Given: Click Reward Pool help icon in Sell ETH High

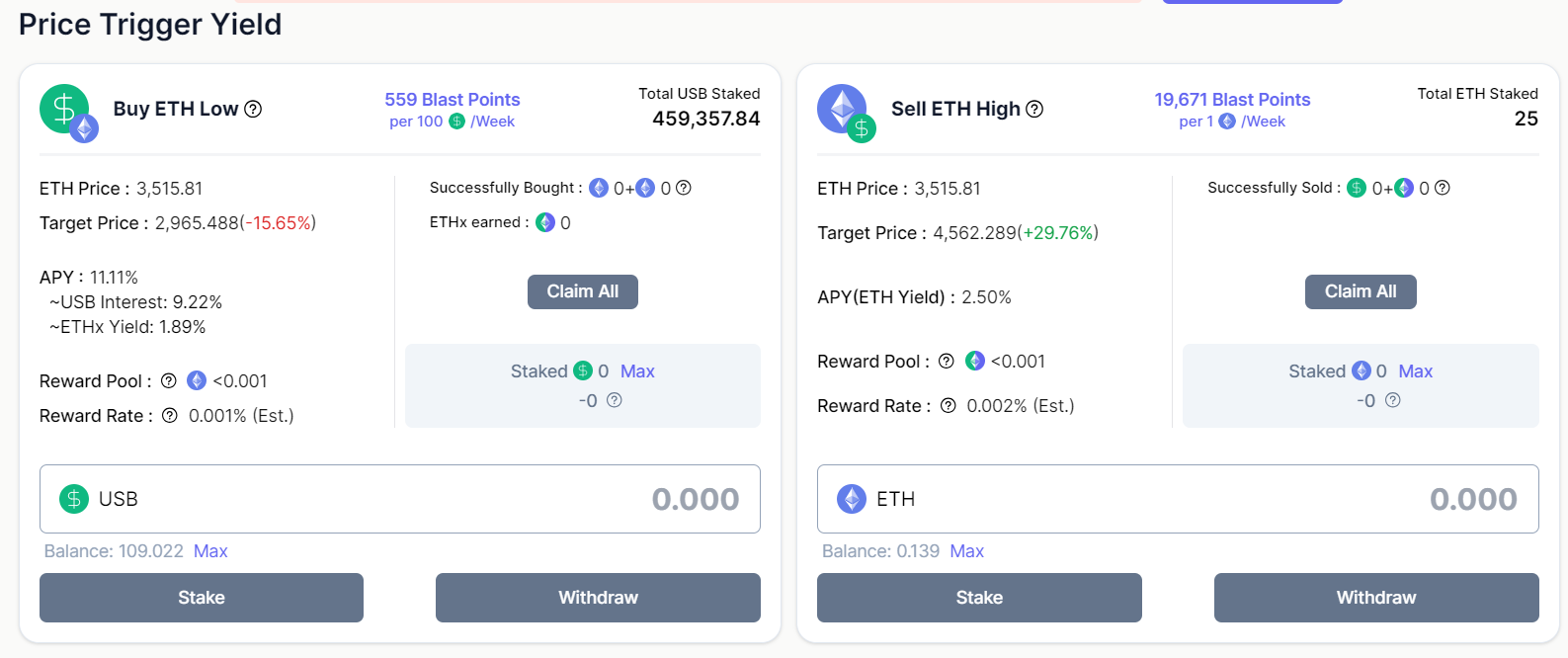Looking at the screenshot, I should click(x=947, y=362).
